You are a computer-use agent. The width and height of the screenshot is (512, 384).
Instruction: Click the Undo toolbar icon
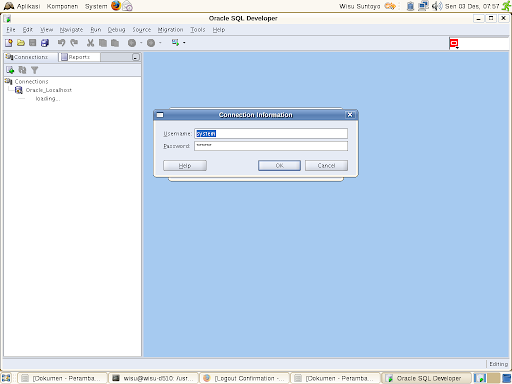[61, 43]
